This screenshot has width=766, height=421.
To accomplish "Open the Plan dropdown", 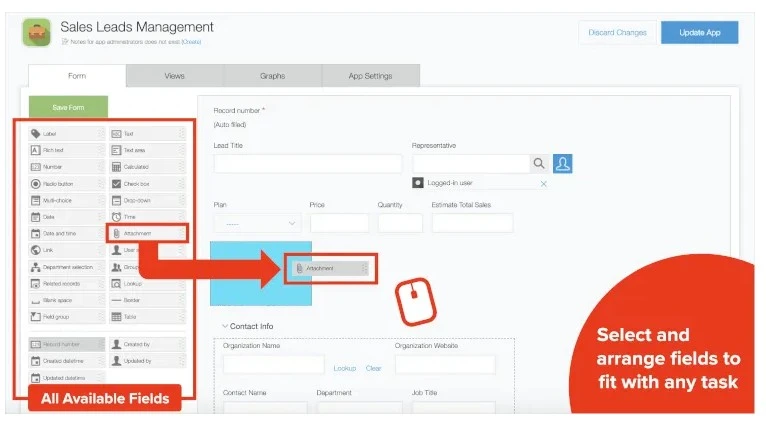I will coord(257,224).
